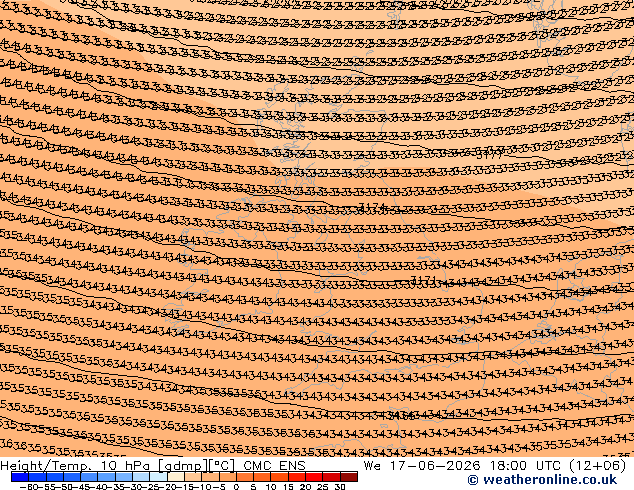The image size is (634, 490).
Task: Click the orange swatch right of 0 label
Action: click(245, 477)
